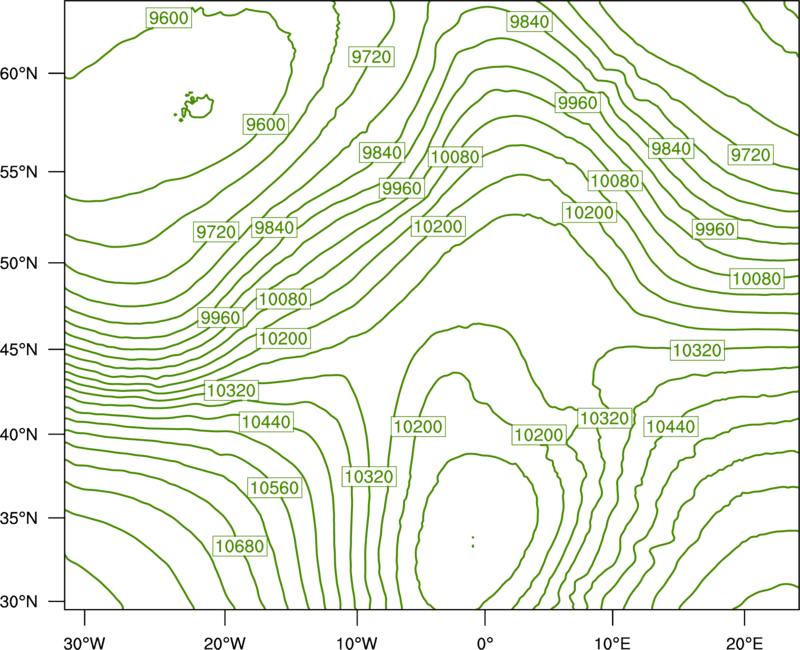This screenshot has width=800, height=650.
Task: Click the 10560 contour label
Action: tap(274, 488)
